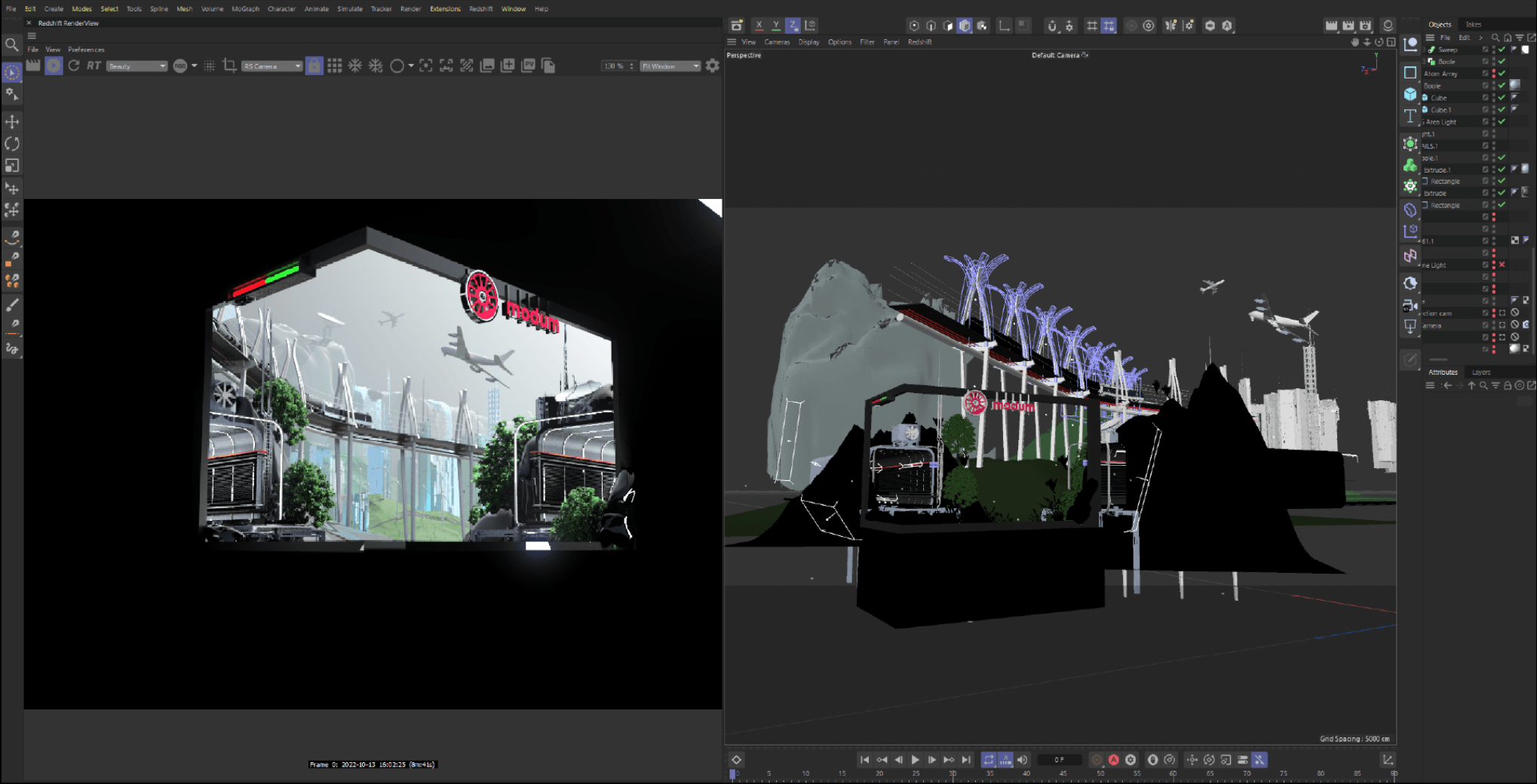1537x784 pixels.
Task: Toggle the Z axis lock
Action: coord(793,26)
